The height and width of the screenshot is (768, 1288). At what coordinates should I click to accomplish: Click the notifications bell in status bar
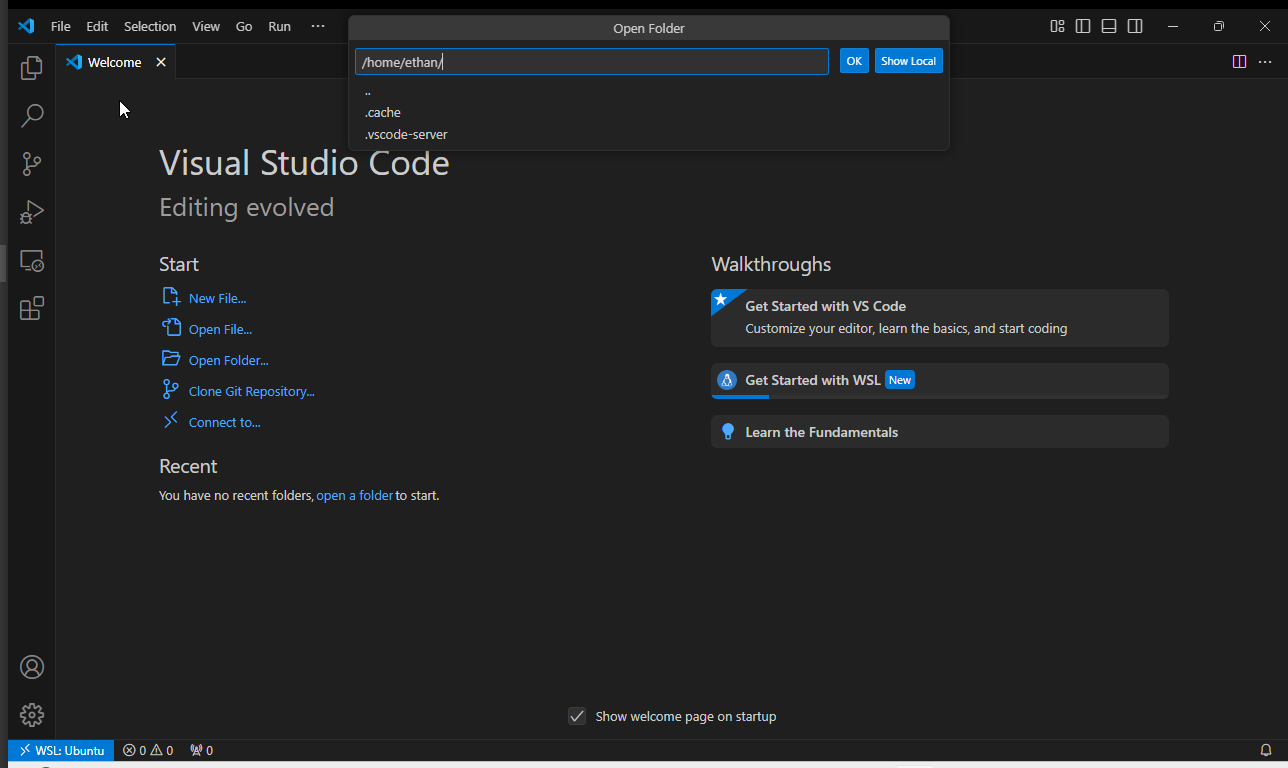click(1265, 750)
